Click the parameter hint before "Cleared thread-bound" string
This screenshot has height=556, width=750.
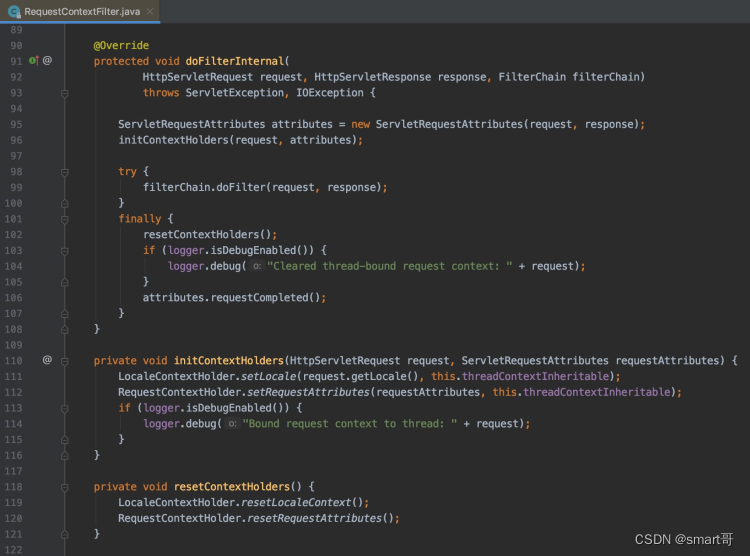(257, 266)
